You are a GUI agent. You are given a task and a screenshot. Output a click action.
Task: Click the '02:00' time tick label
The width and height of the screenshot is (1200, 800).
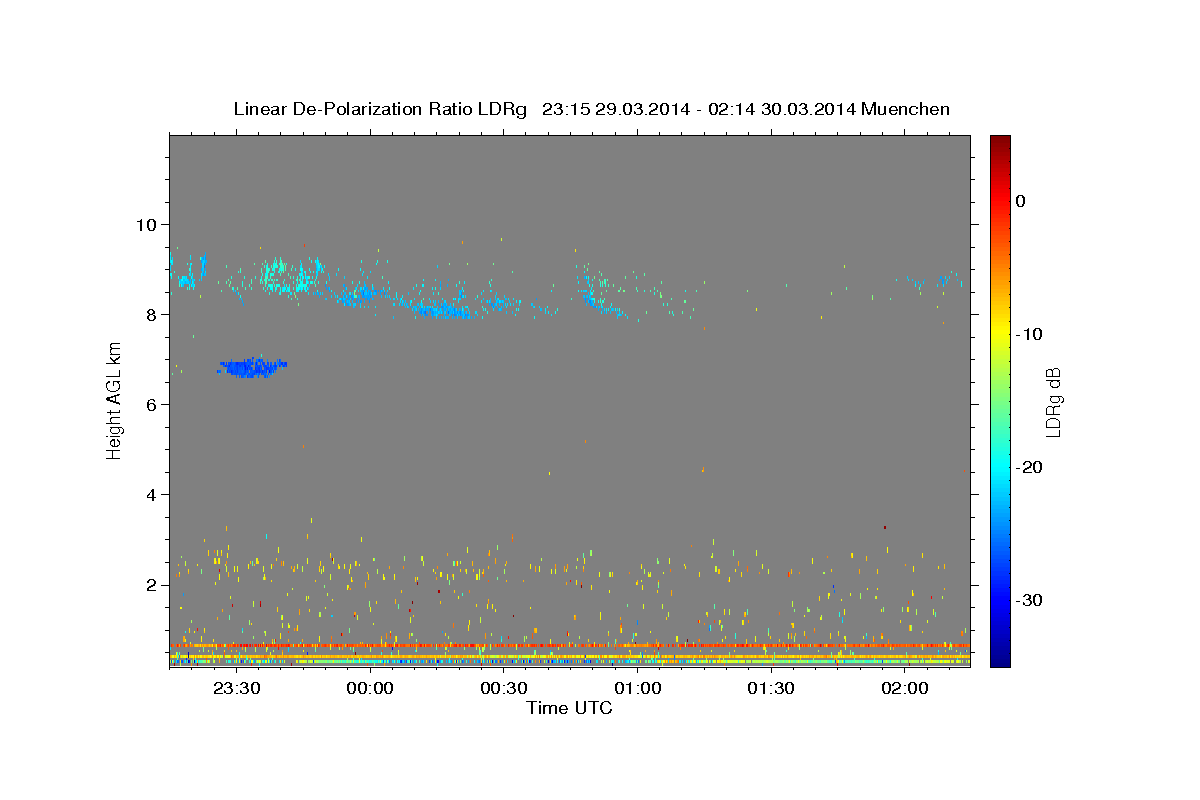[905, 689]
